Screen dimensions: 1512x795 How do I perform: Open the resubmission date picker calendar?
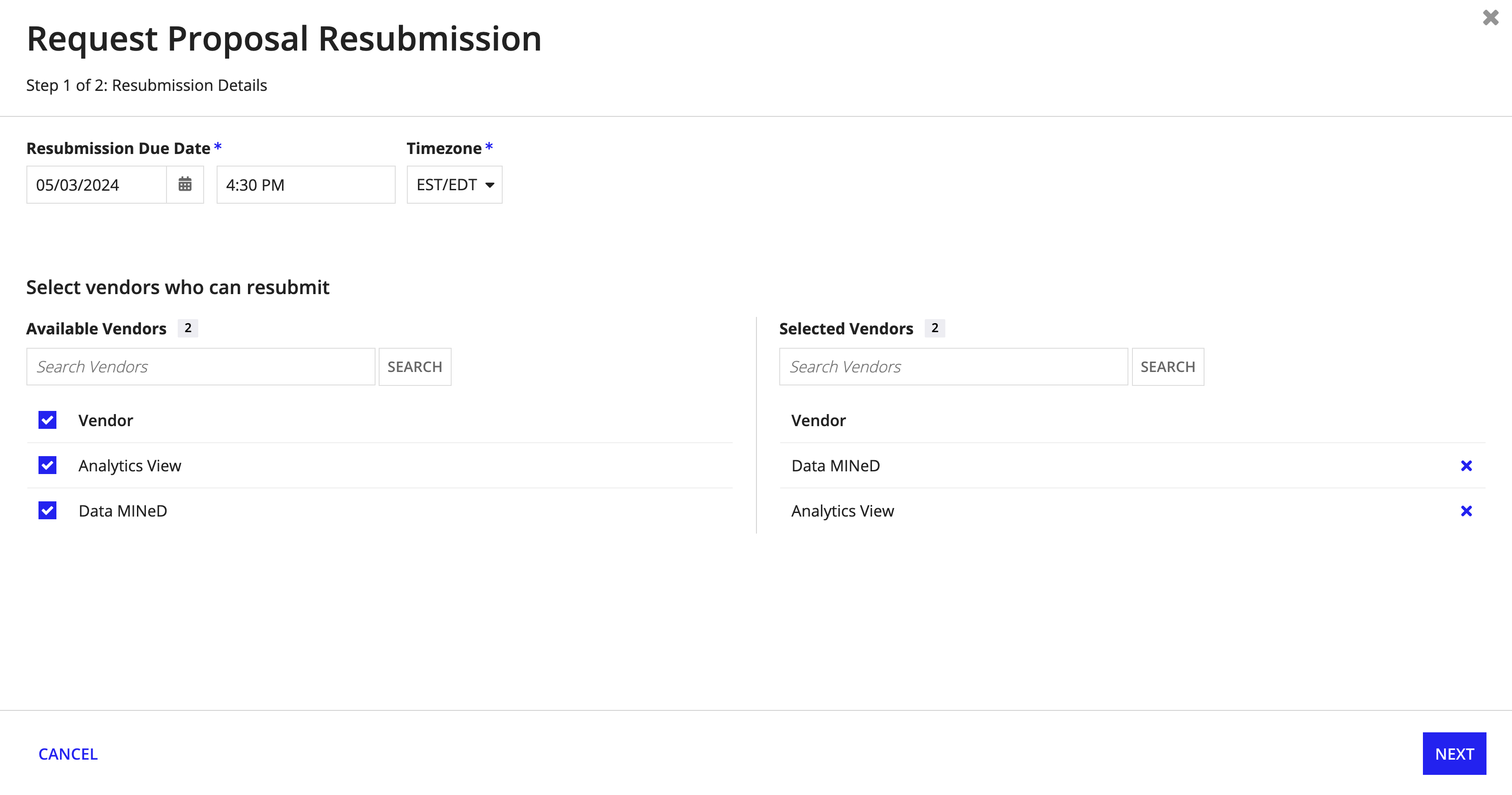click(x=185, y=184)
